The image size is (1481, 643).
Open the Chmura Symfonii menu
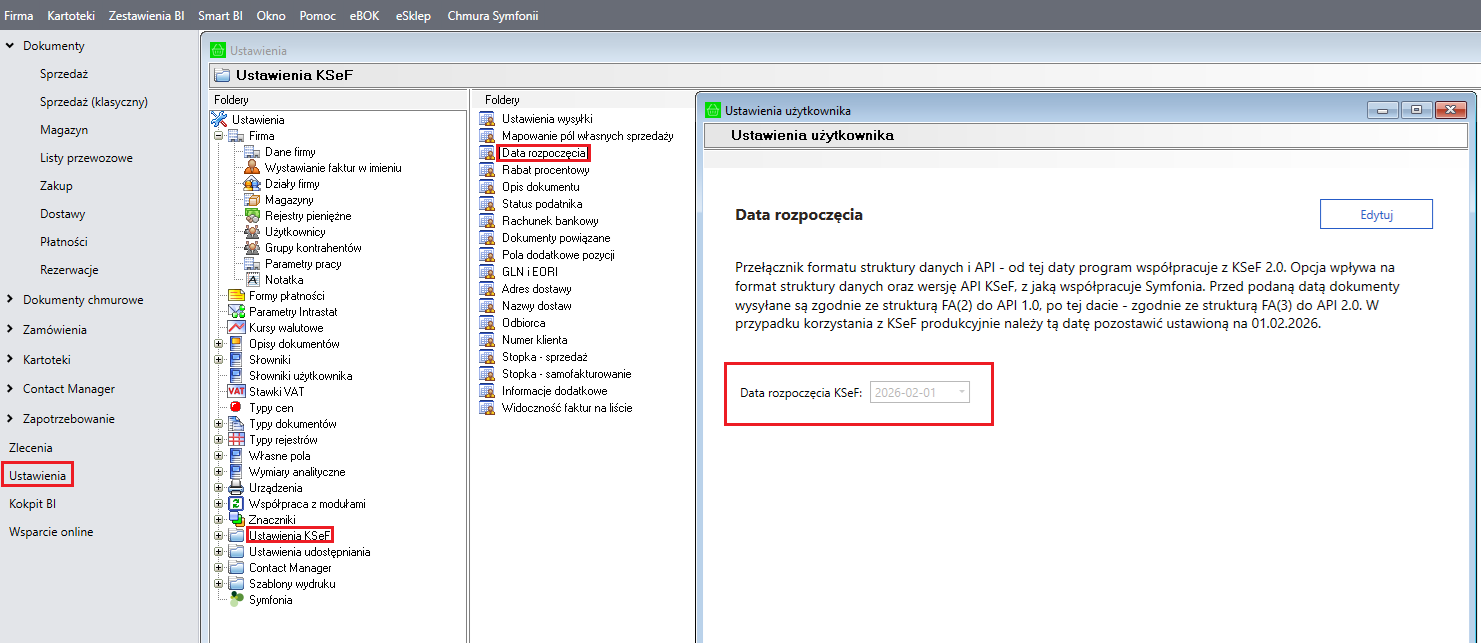[x=492, y=16]
